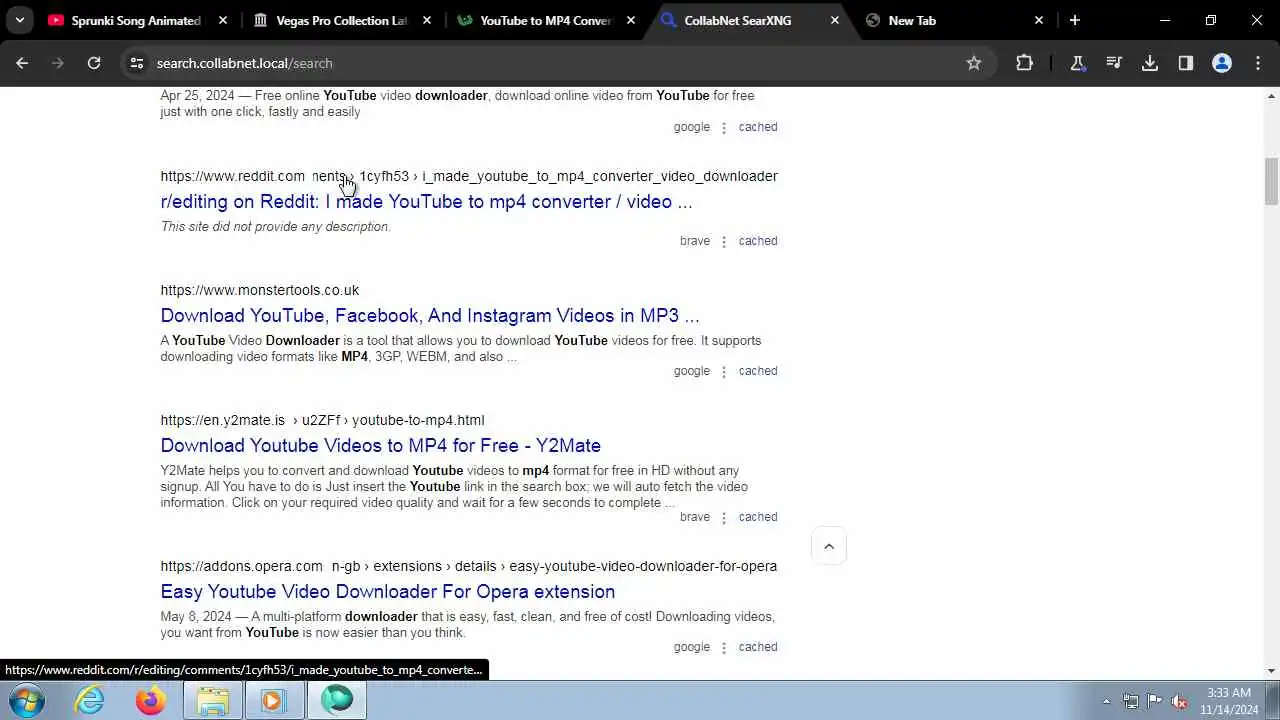Open options menu beside Opera extension google result

tap(724, 647)
